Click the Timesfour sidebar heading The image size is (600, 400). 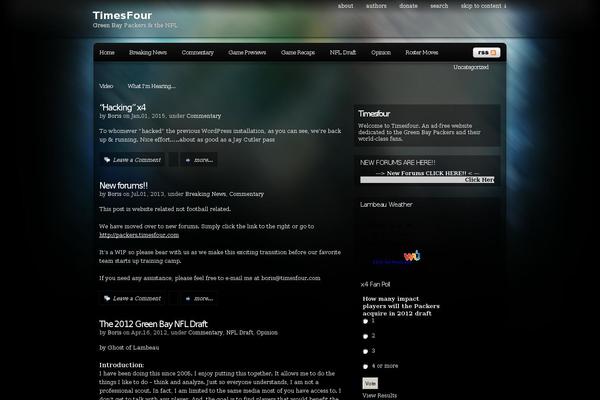pyautogui.click(x=374, y=114)
